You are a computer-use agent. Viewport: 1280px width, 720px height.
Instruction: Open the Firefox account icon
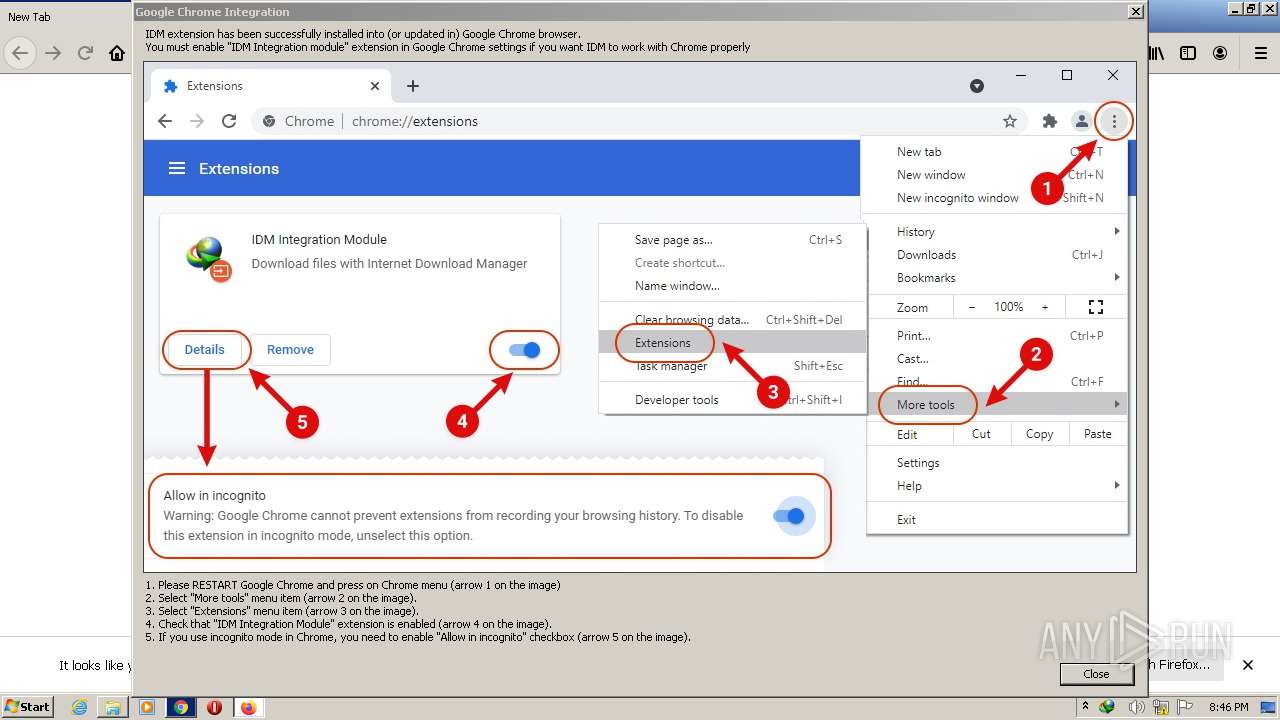[1220, 53]
